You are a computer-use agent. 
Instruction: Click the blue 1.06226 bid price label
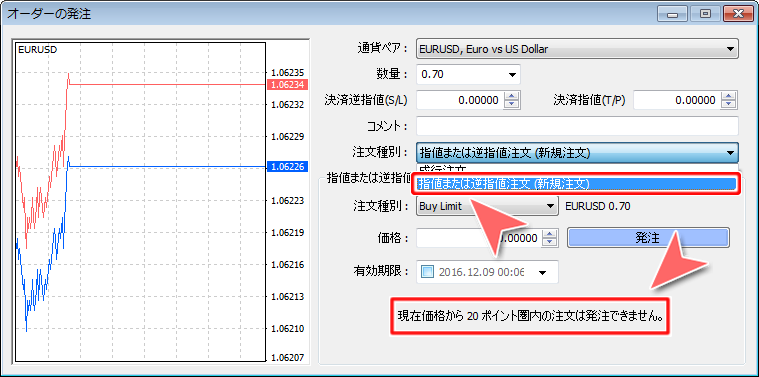(288, 167)
